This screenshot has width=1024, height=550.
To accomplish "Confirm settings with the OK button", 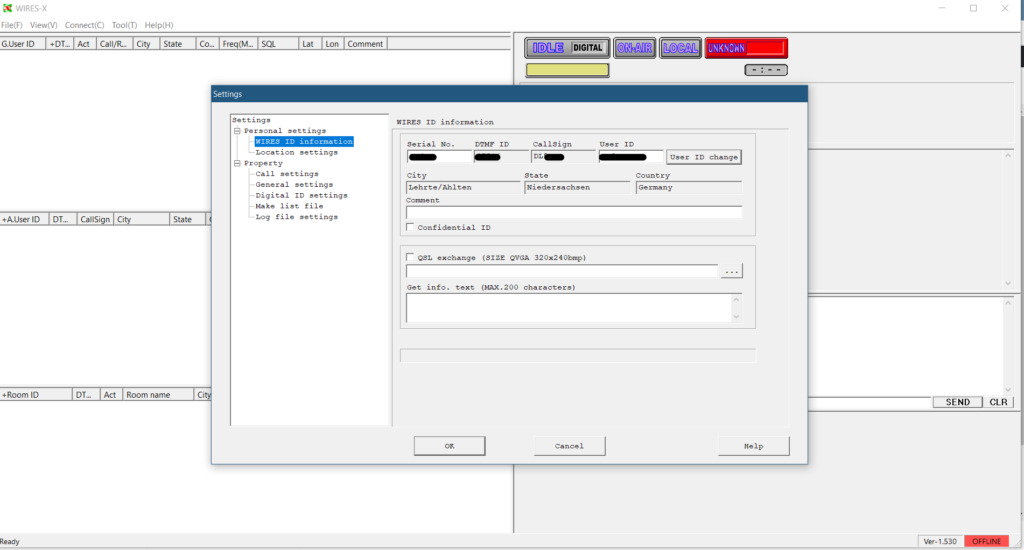I will [449, 446].
